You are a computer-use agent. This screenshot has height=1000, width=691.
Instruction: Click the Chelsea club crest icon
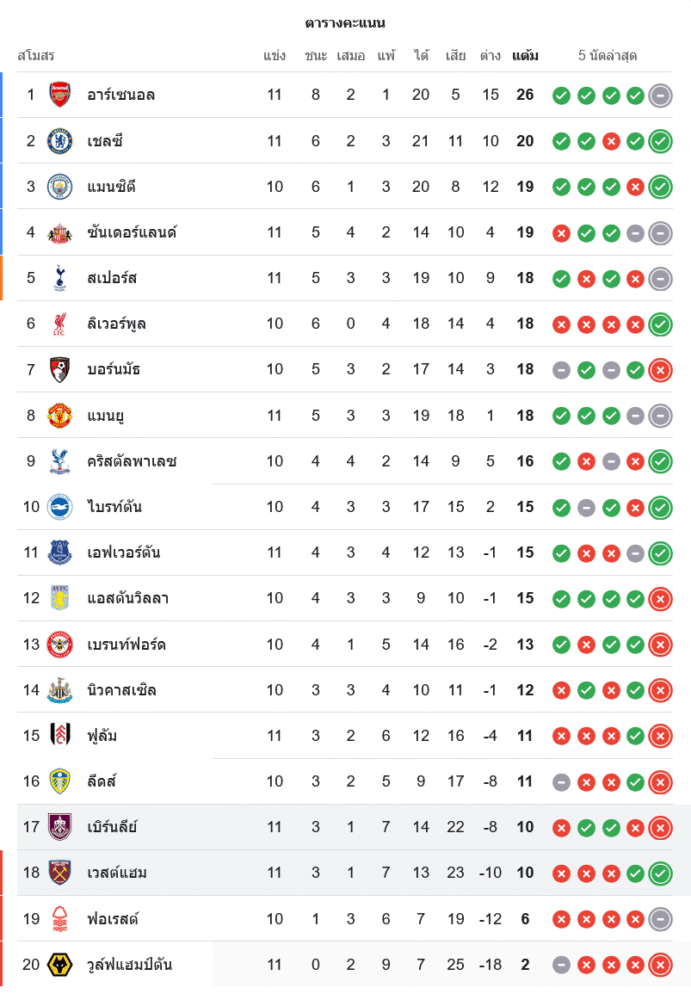pos(60,141)
